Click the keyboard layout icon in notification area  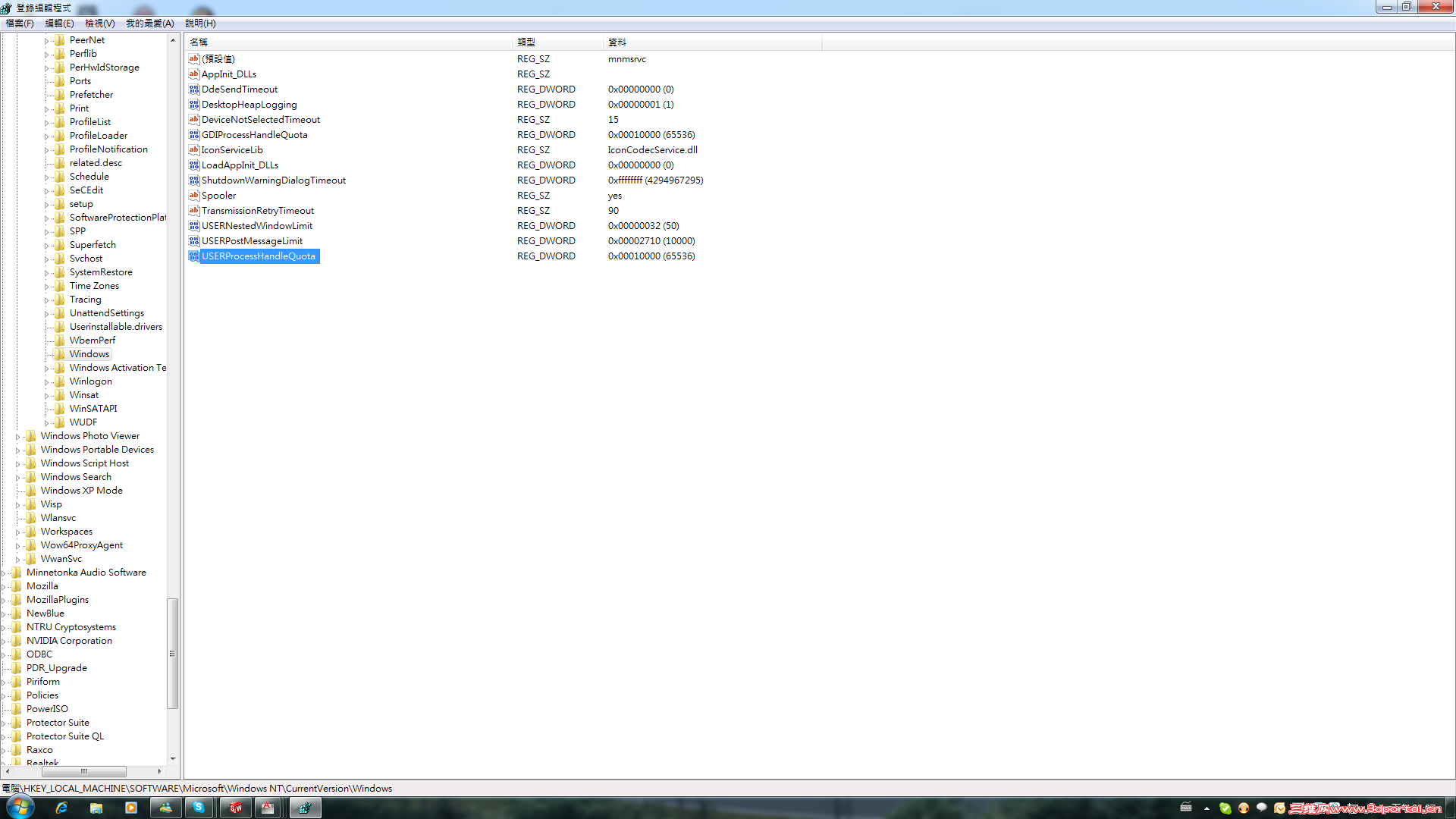(1185, 808)
